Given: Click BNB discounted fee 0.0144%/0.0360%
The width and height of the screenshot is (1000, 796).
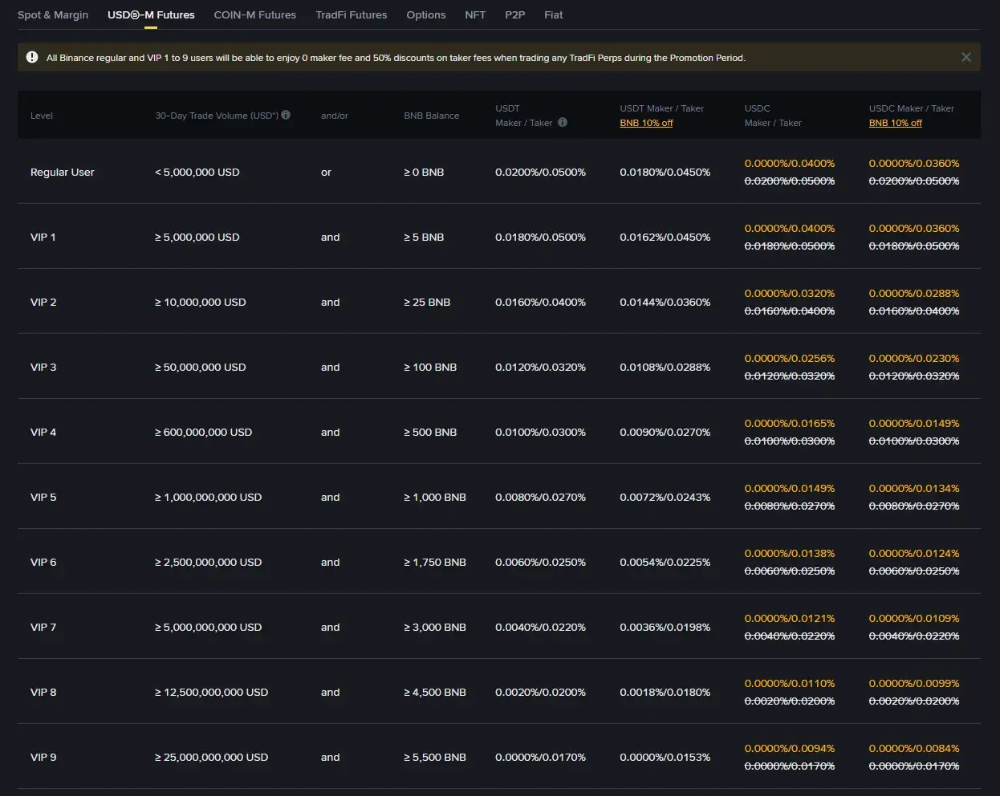Looking at the screenshot, I should pyautogui.click(x=665, y=302).
